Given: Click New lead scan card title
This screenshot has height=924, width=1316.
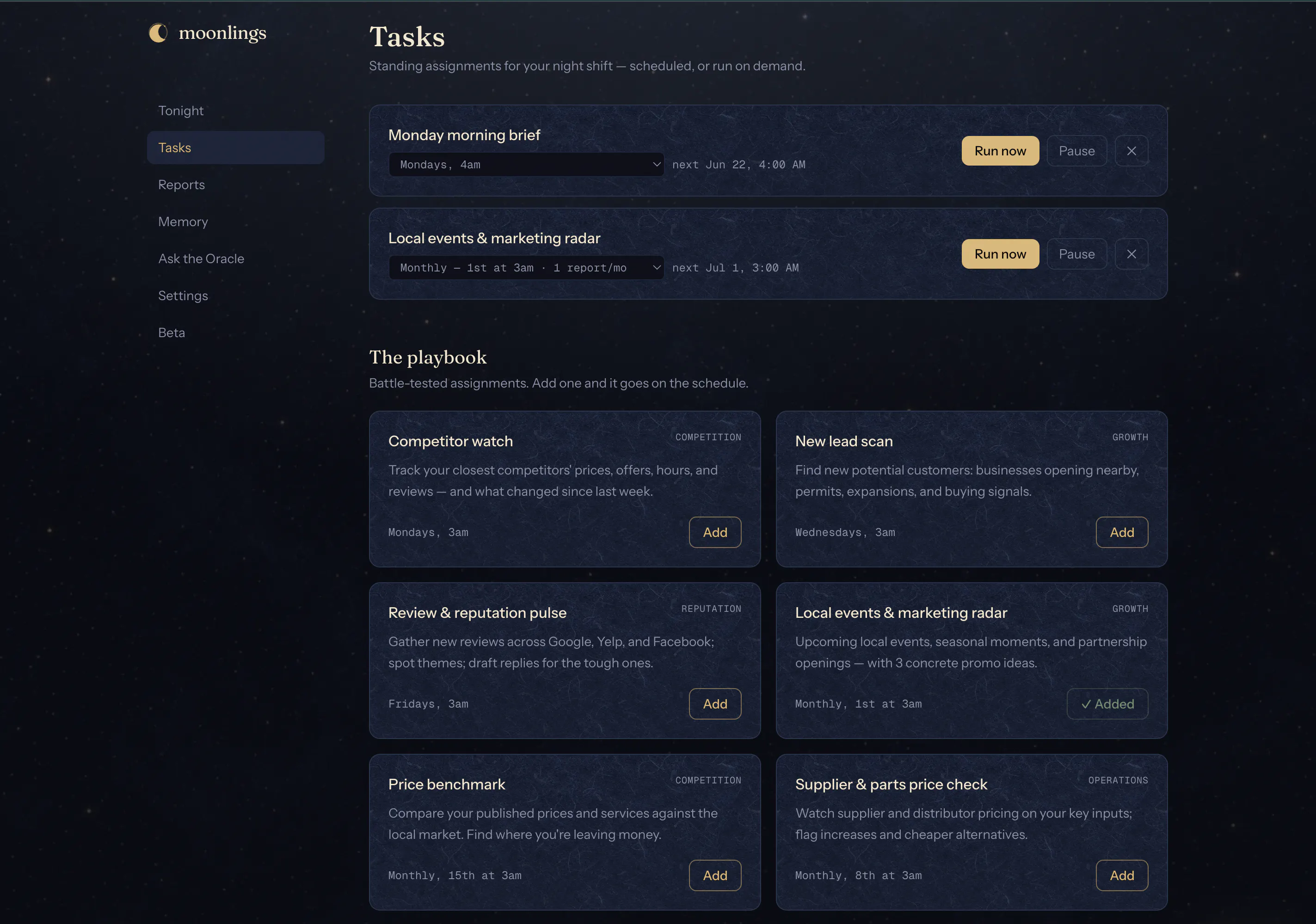Looking at the screenshot, I should click(x=844, y=441).
